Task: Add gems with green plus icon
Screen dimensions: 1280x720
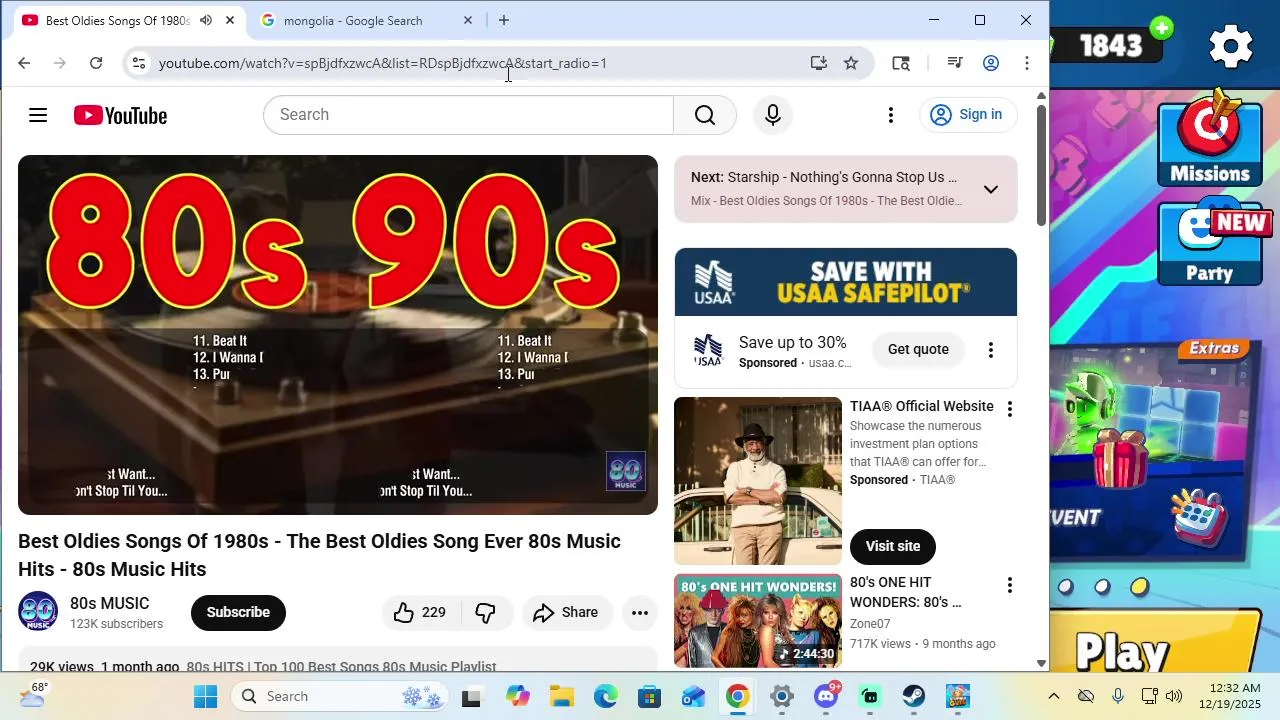Action: click(x=1162, y=28)
